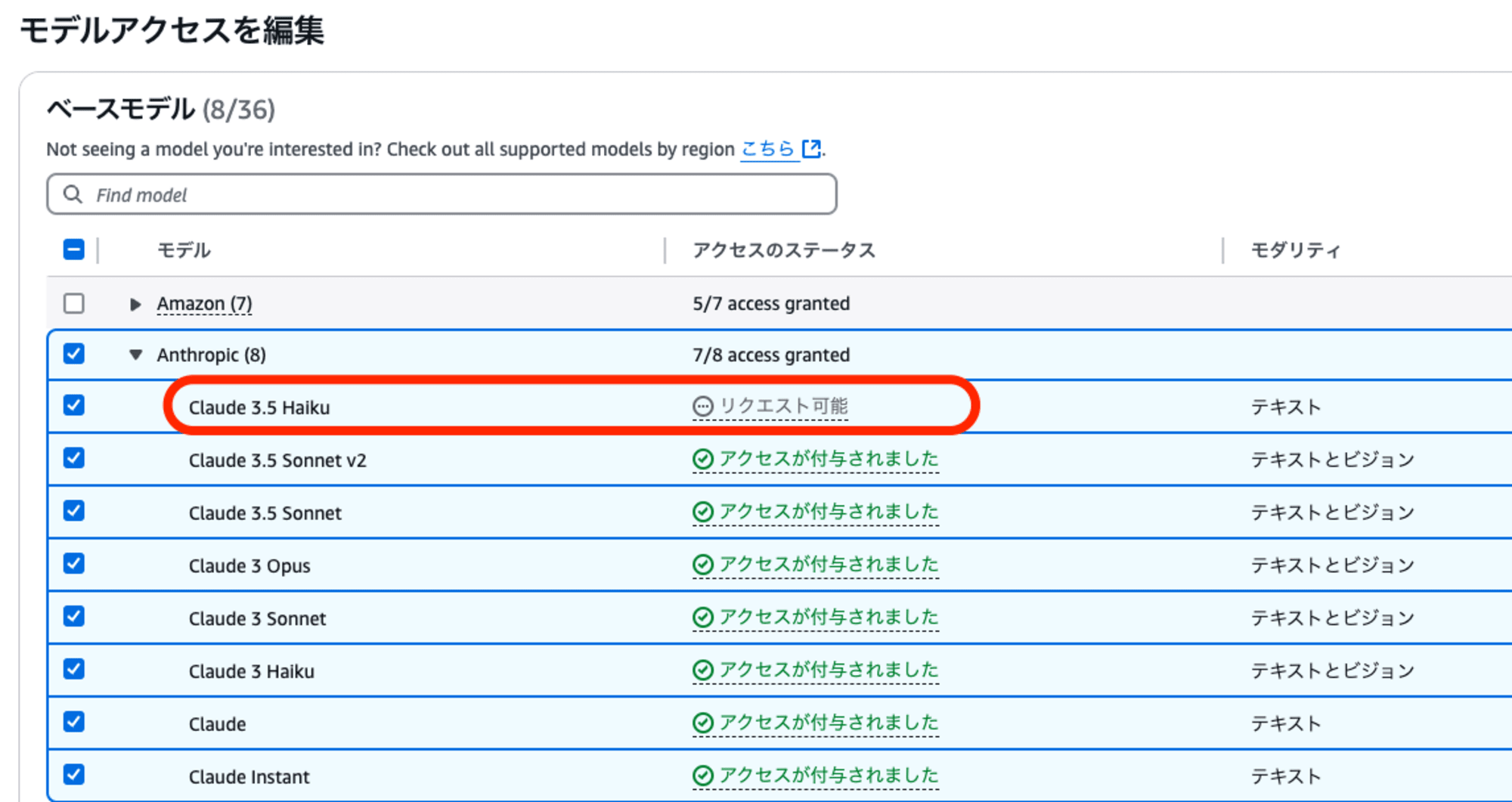Collapse the Anthropic (8) group arrow
Viewport: 1512px width, 802px height.
[135, 355]
